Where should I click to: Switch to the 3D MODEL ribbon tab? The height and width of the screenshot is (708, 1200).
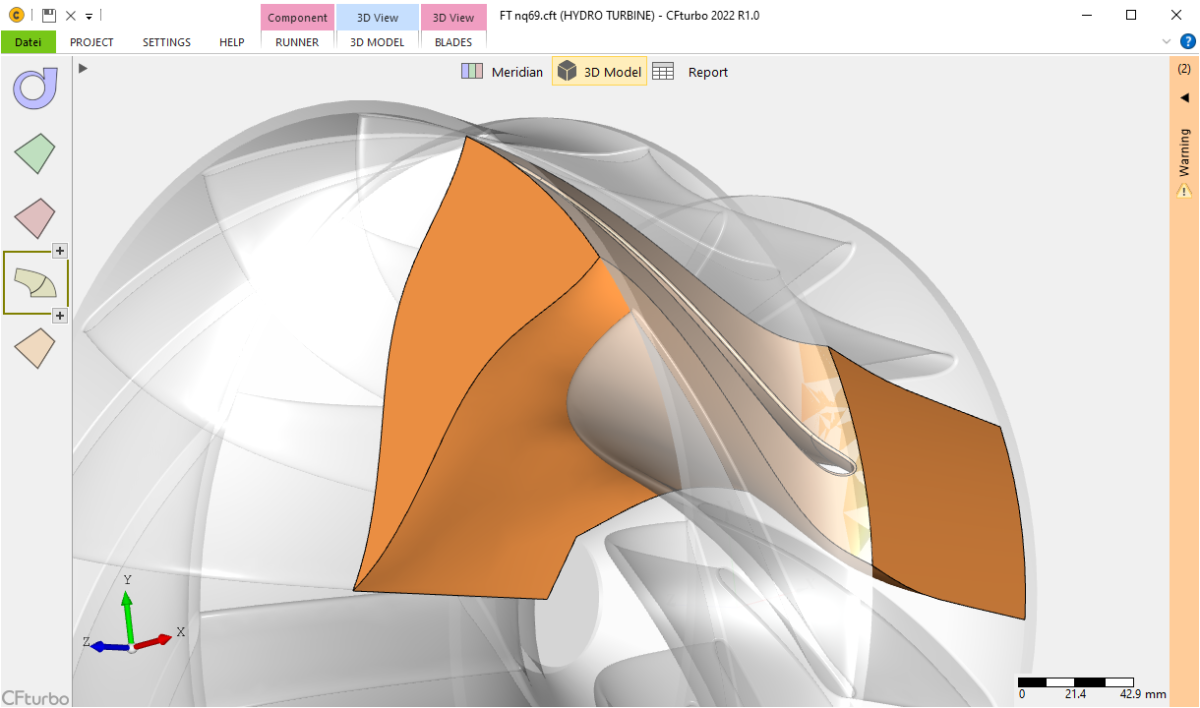tap(377, 42)
